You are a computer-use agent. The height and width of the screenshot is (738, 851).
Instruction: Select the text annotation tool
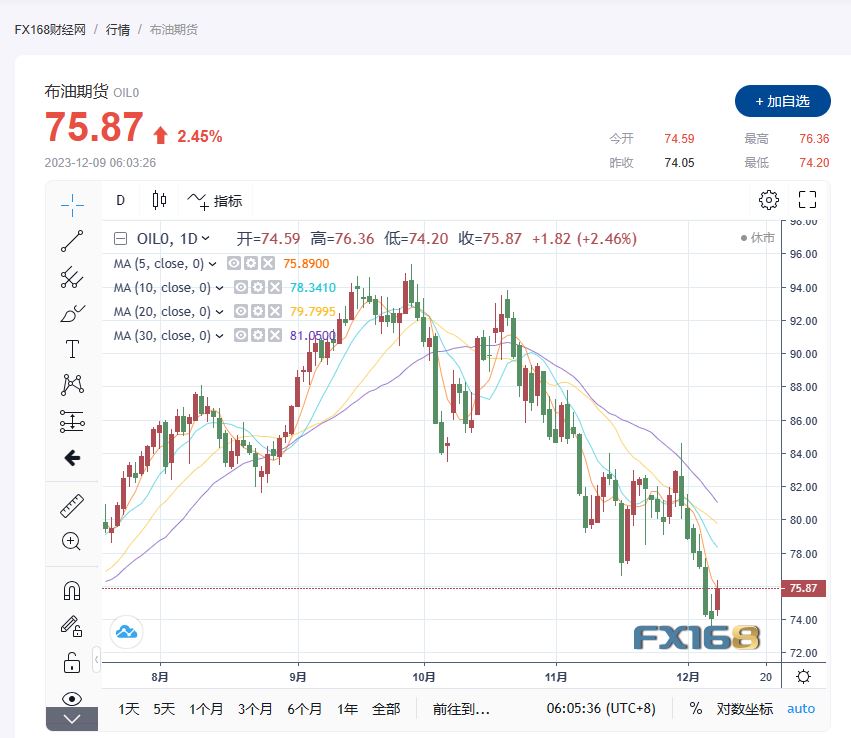pos(72,349)
